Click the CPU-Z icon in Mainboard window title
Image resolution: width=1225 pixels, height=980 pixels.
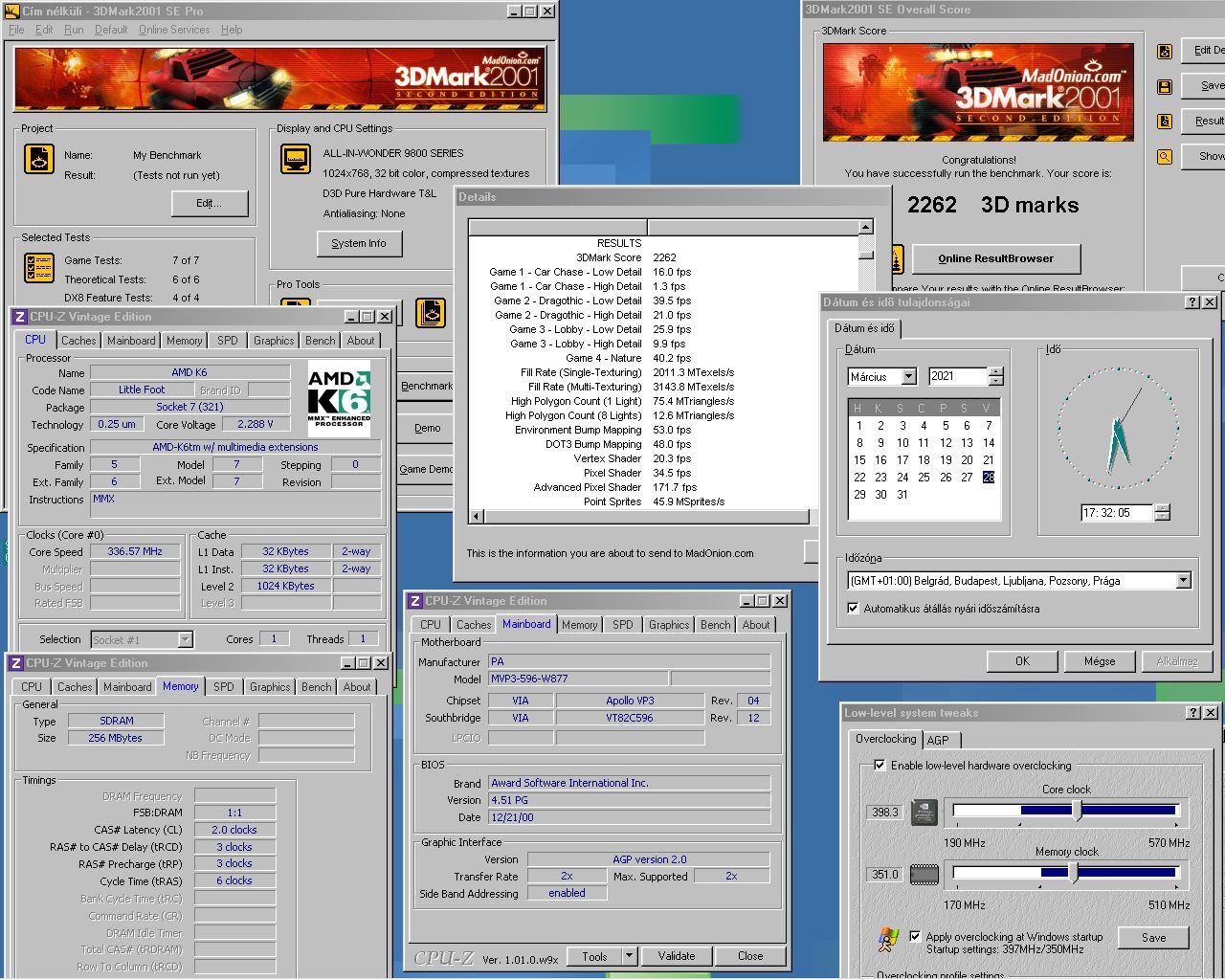[414, 601]
